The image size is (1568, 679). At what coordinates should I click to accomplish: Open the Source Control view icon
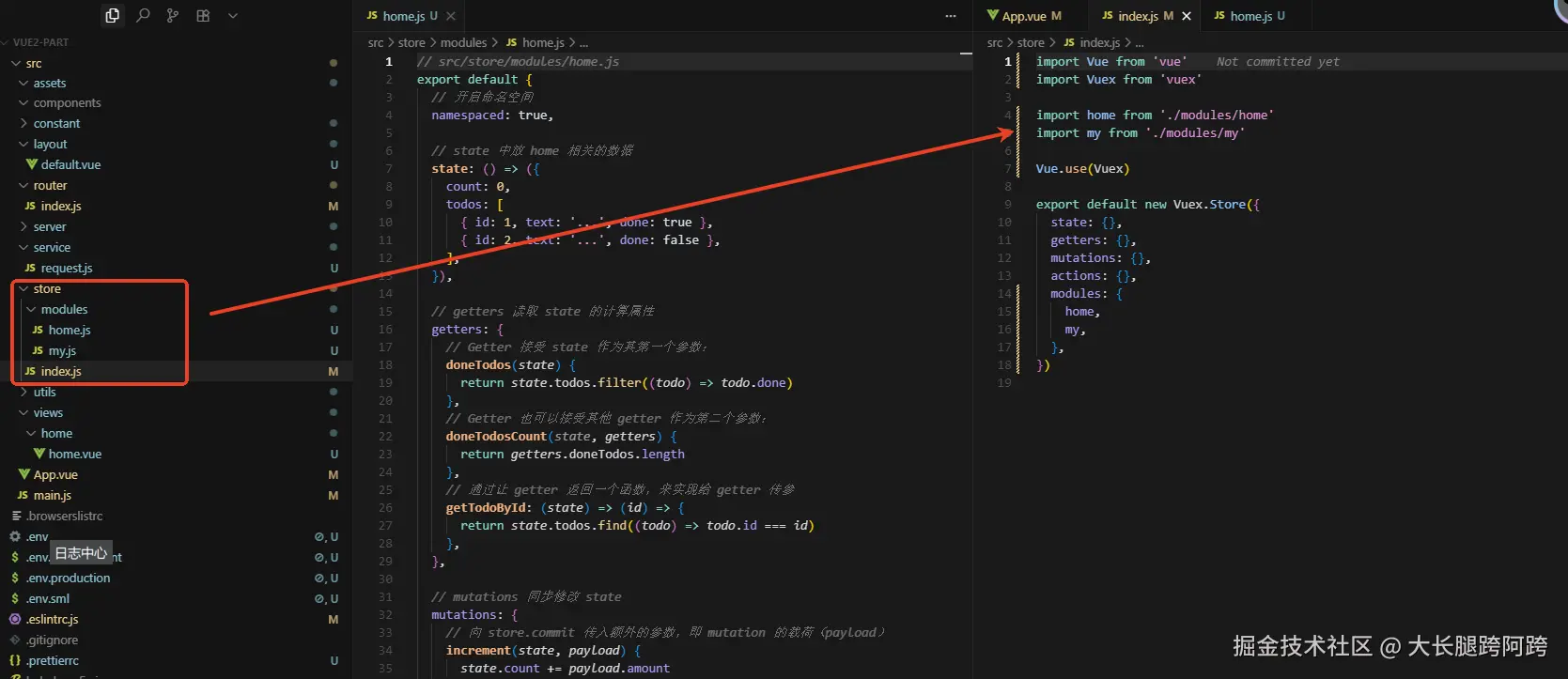[x=173, y=15]
